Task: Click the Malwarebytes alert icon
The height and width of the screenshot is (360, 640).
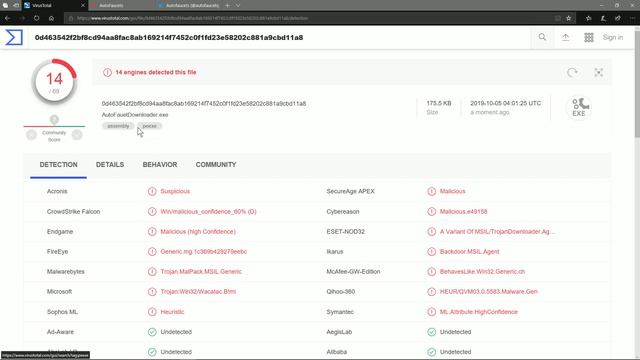Action: [152, 271]
